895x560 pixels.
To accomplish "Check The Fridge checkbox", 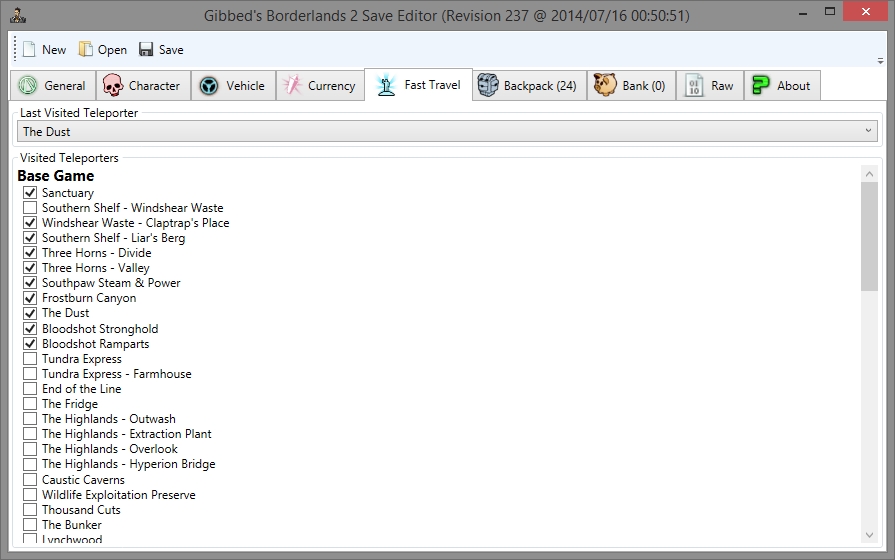I will (x=30, y=404).
